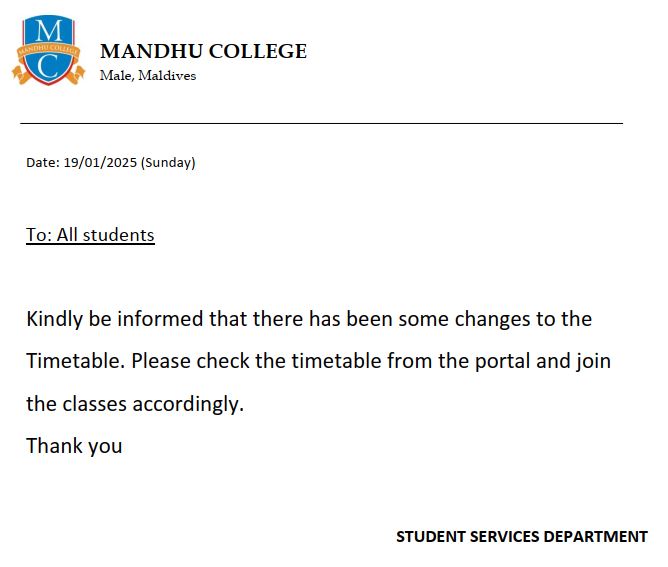Click the "Date:" label
Screen dimensions: 668x567
pyautogui.click(x=43, y=163)
